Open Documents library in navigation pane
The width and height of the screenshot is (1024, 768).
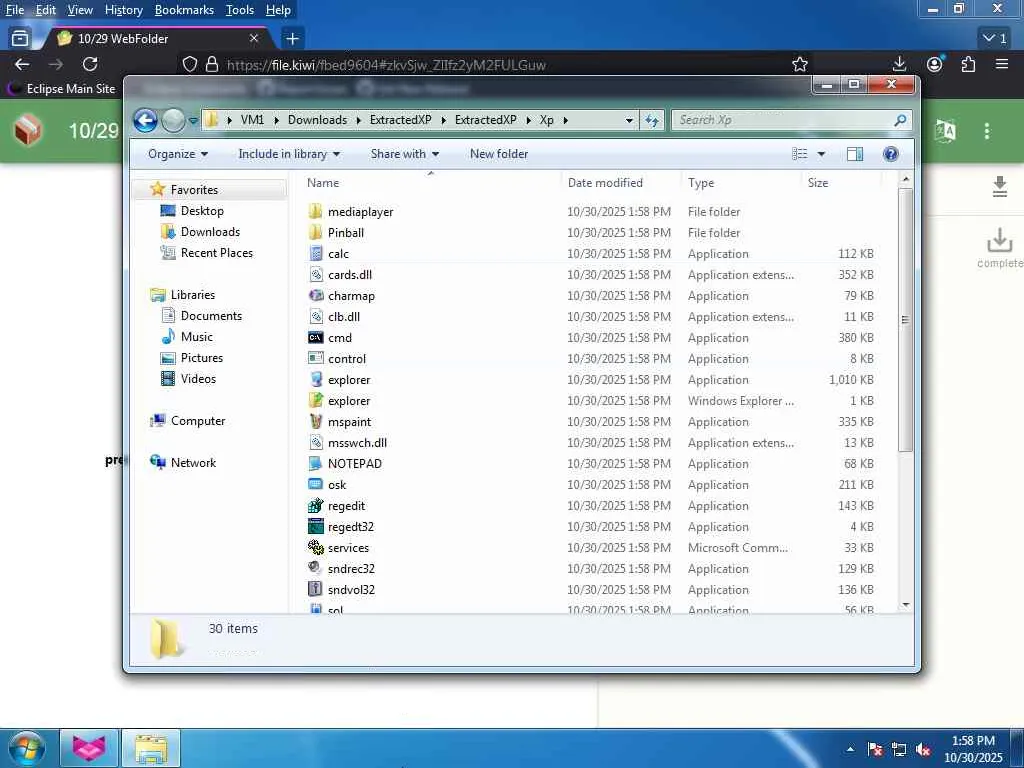(211, 315)
